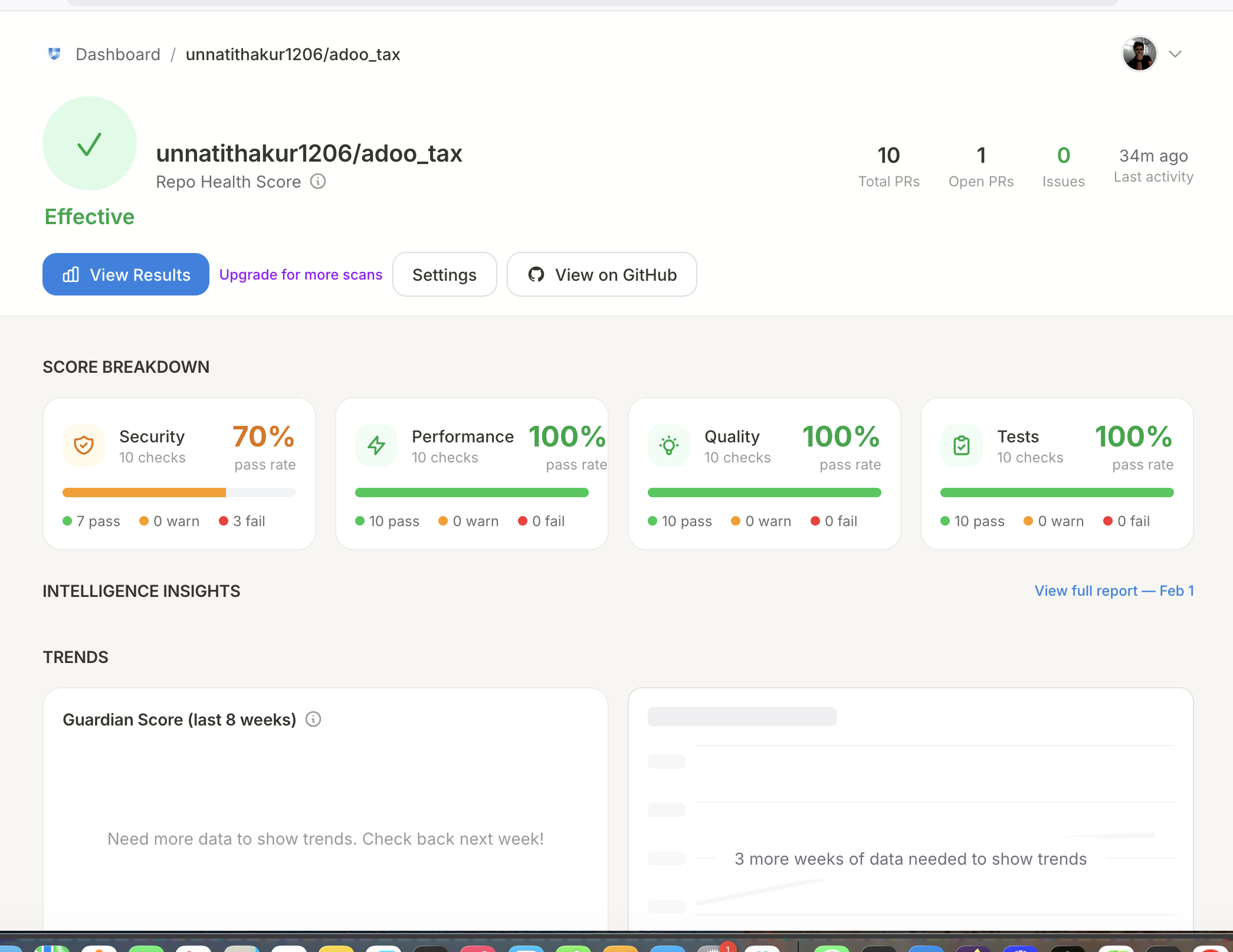The image size is (1233, 952).
Task: Click the Open PRs count
Action: (x=981, y=156)
